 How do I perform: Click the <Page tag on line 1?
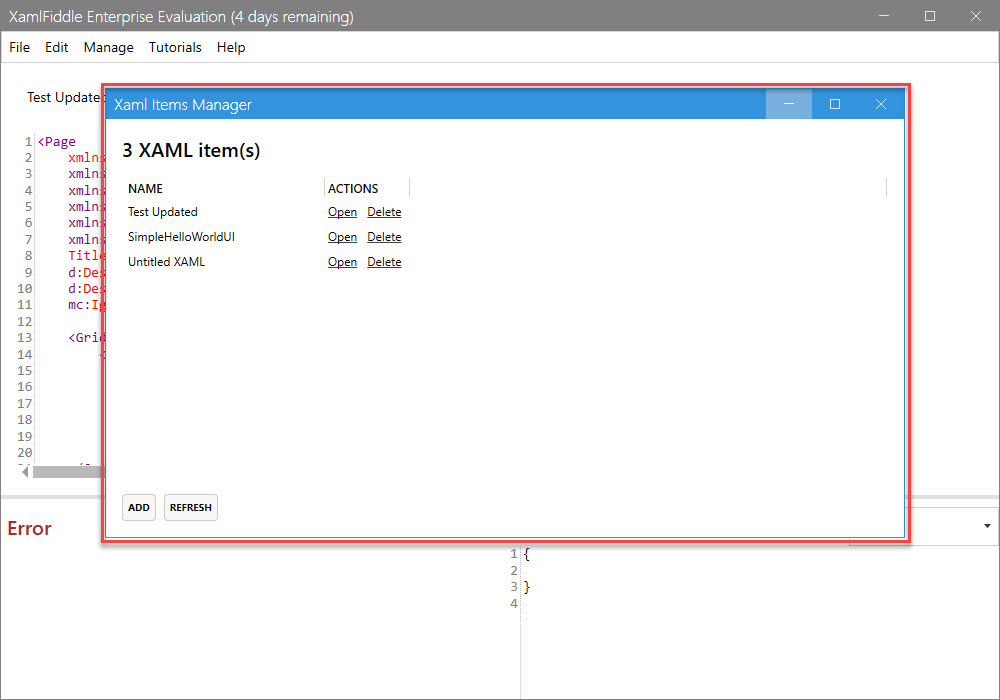[x=57, y=142]
